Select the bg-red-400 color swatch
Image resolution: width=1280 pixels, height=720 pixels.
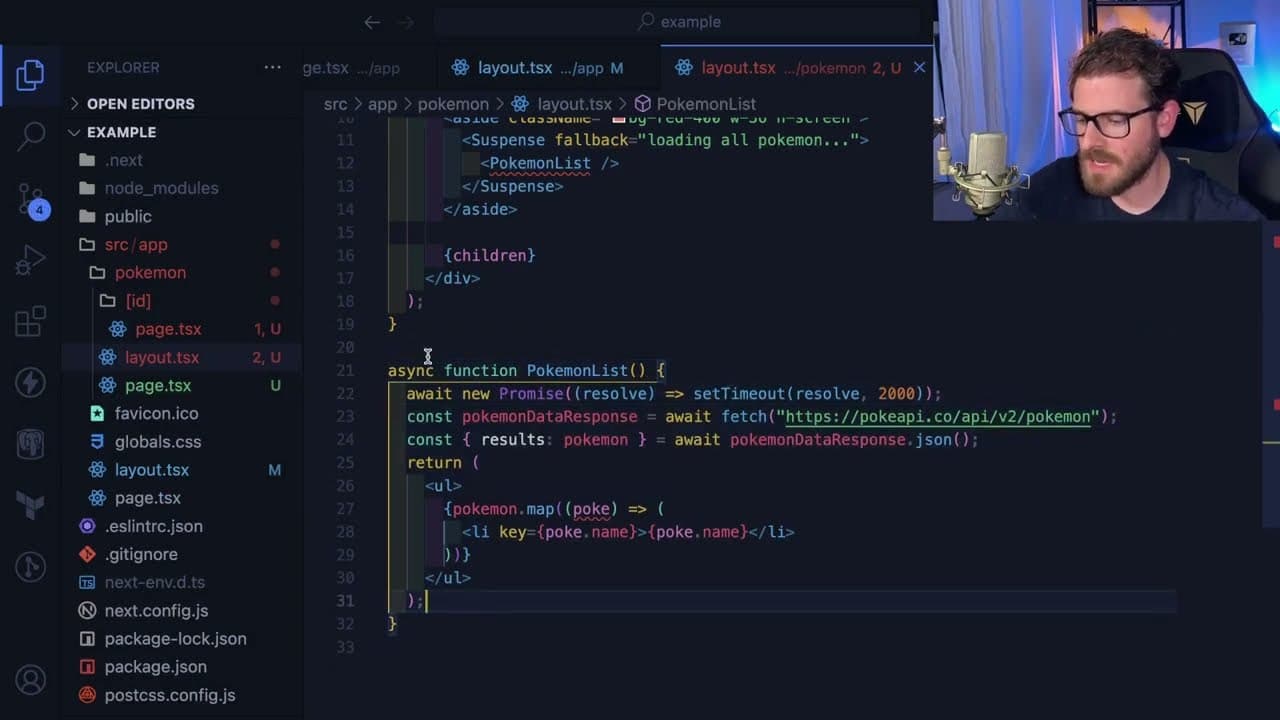[618, 121]
